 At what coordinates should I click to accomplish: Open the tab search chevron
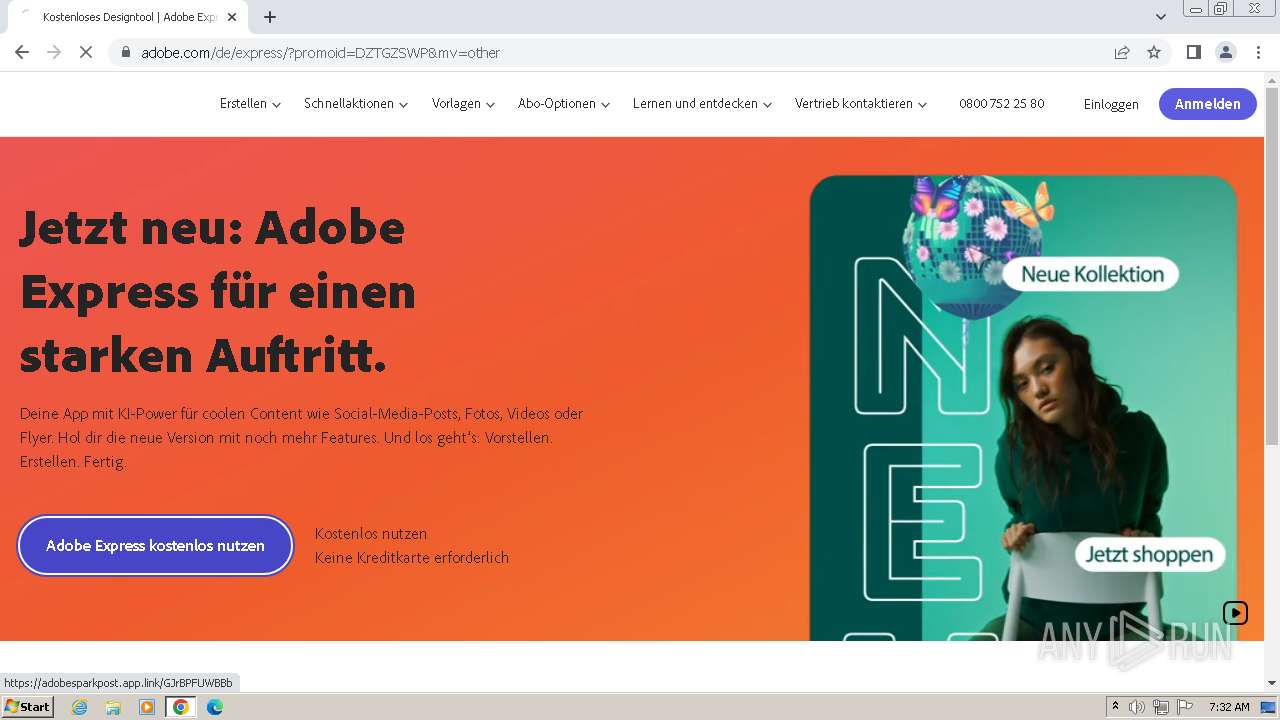(1161, 17)
